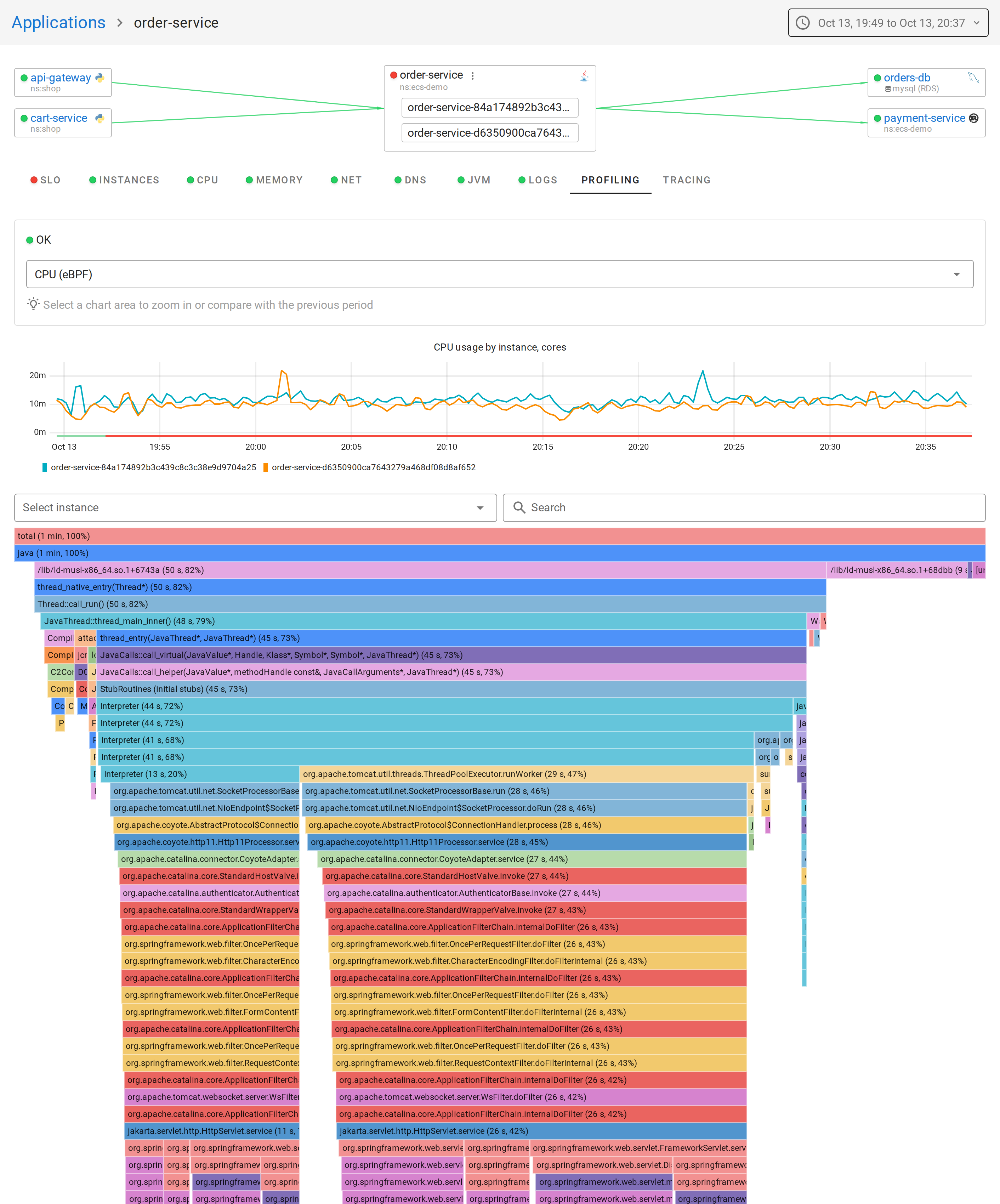Viewport: 1000px width, 1204px height.
Task: Open the Select instance dropdown
Action: pos(255,507)
